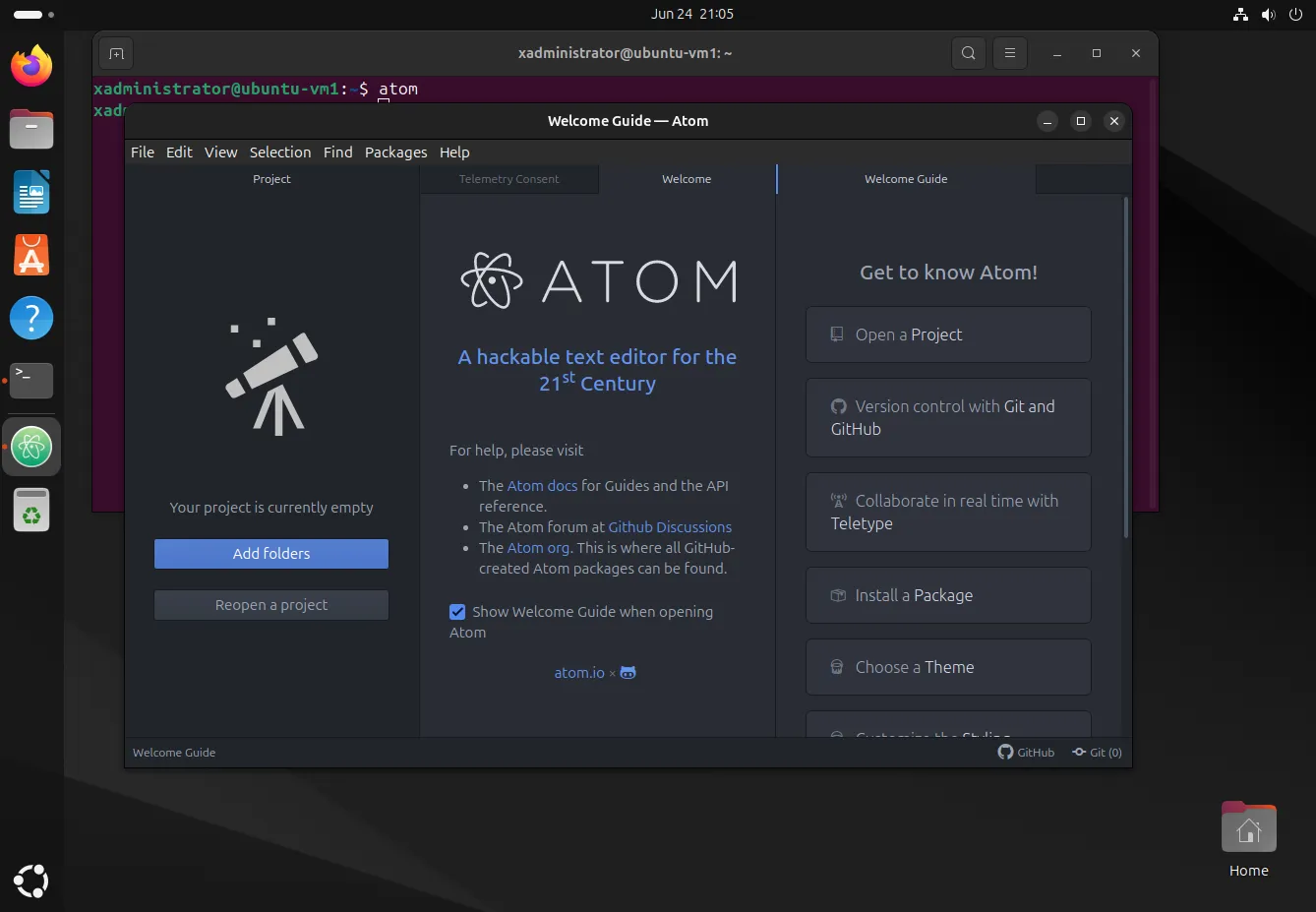Image resolution: width=1316 pixels, height=912 pixels.
Task: Open the atom.io link
Action: [x=579, y=673]
